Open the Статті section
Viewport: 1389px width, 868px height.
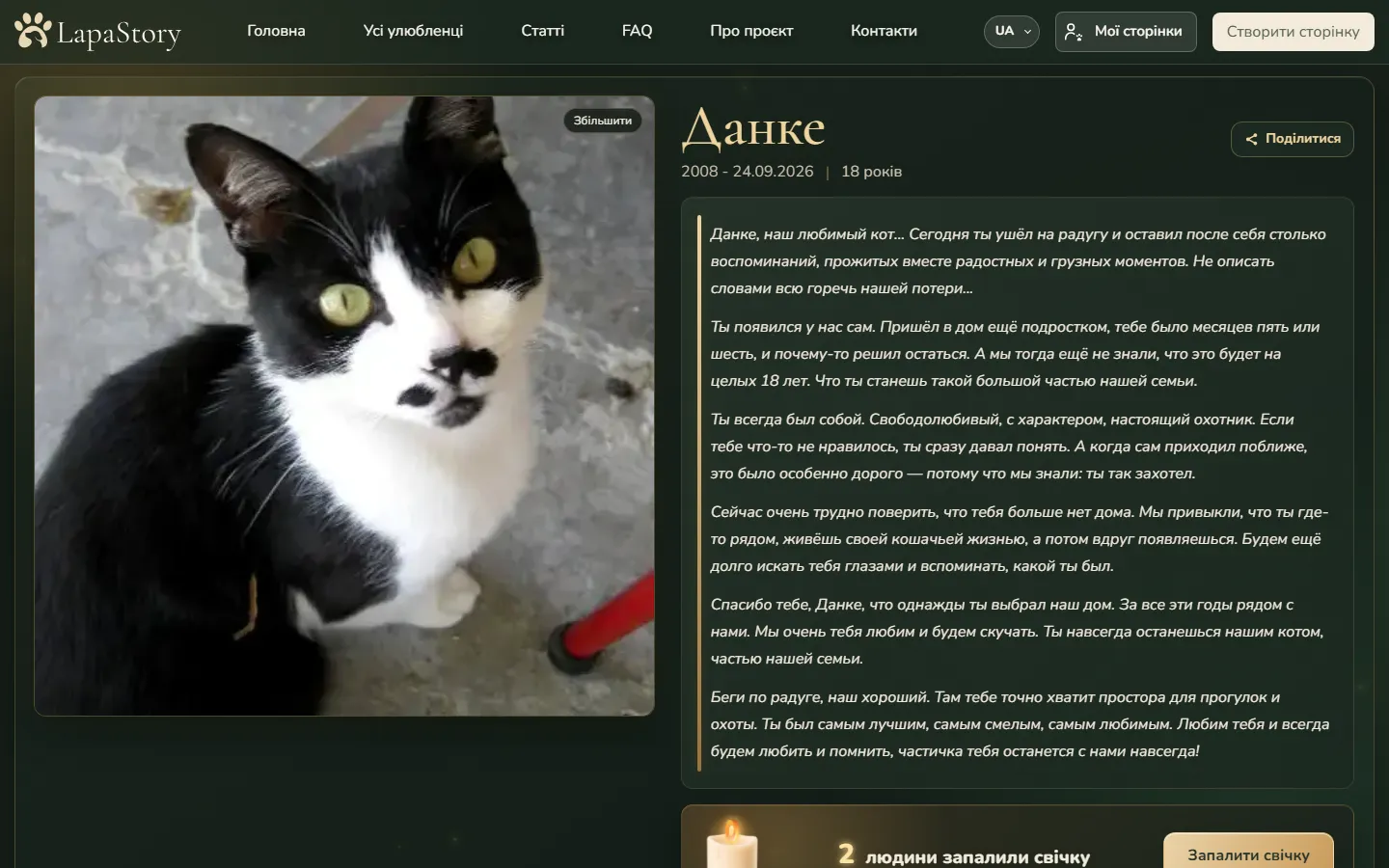(542, 31)
